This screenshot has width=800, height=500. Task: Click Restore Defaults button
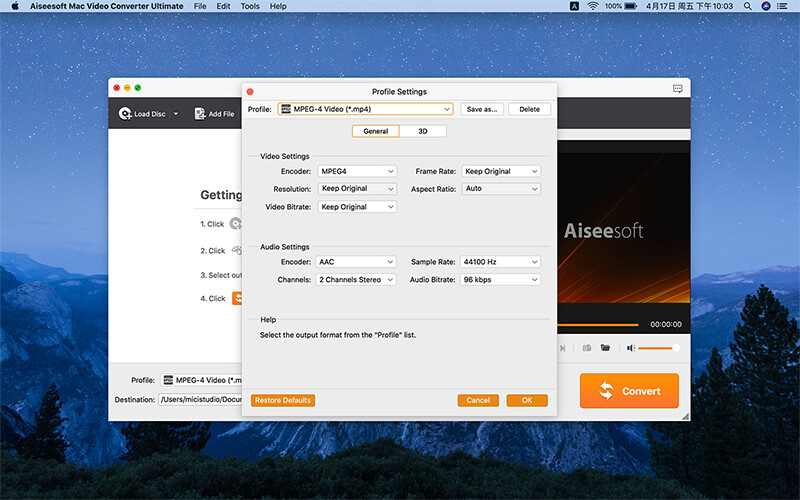click(x=283, y=400)
